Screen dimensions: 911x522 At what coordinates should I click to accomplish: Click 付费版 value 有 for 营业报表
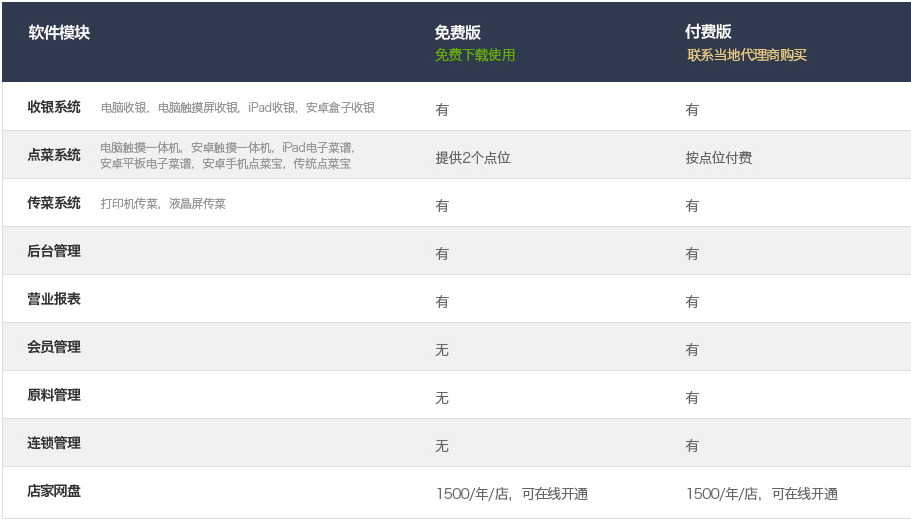[x=692, y=302]
